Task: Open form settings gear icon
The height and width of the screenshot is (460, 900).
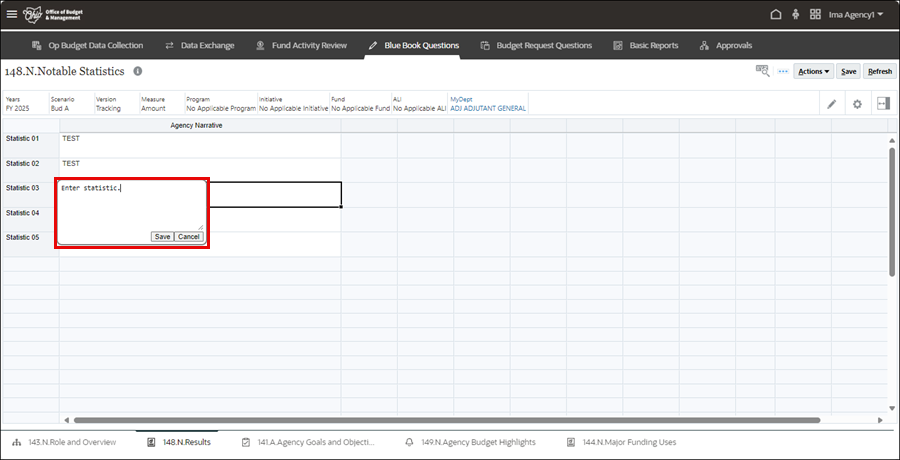Action: pos(857,104)
